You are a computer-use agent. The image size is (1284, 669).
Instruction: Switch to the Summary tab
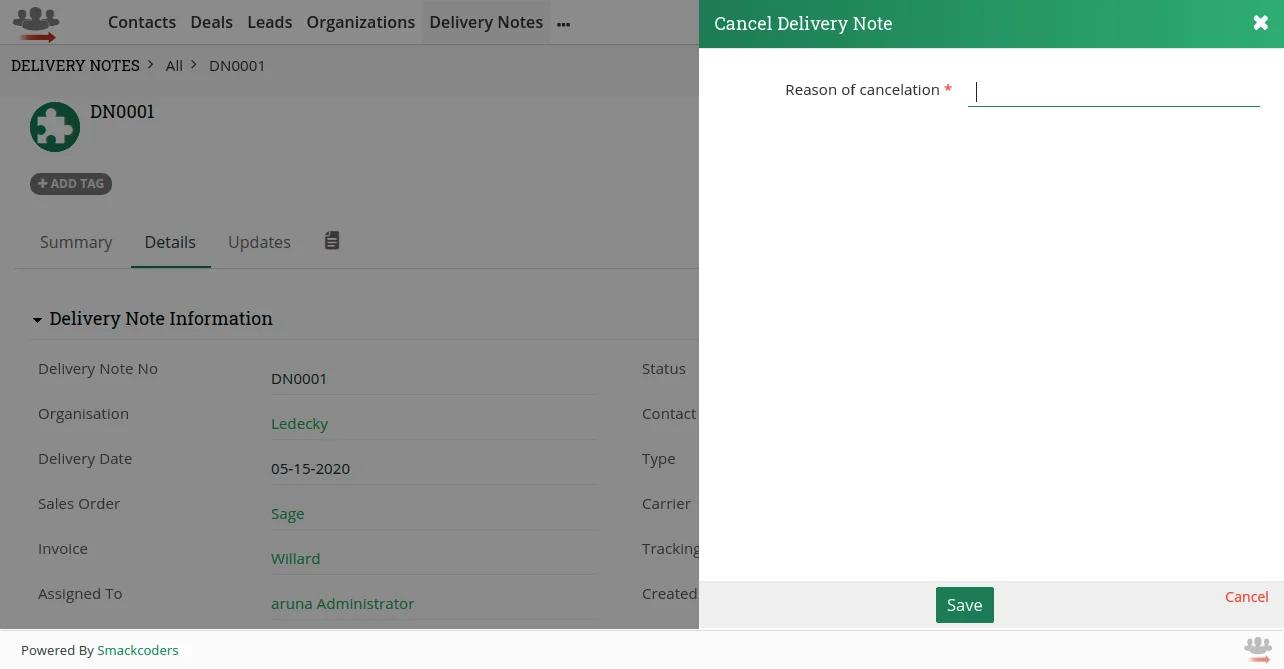tap(76, 242)
